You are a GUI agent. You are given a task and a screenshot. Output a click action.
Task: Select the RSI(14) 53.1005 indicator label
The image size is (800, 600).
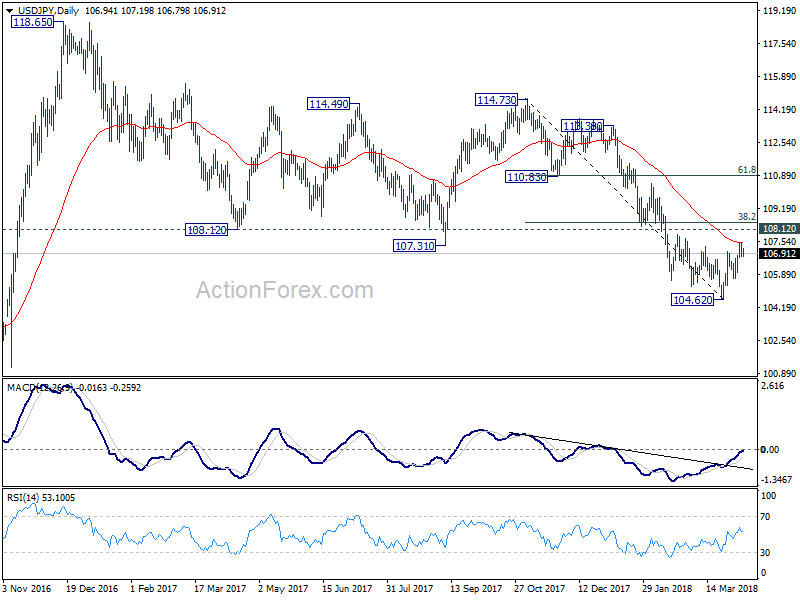pos(41,497)
